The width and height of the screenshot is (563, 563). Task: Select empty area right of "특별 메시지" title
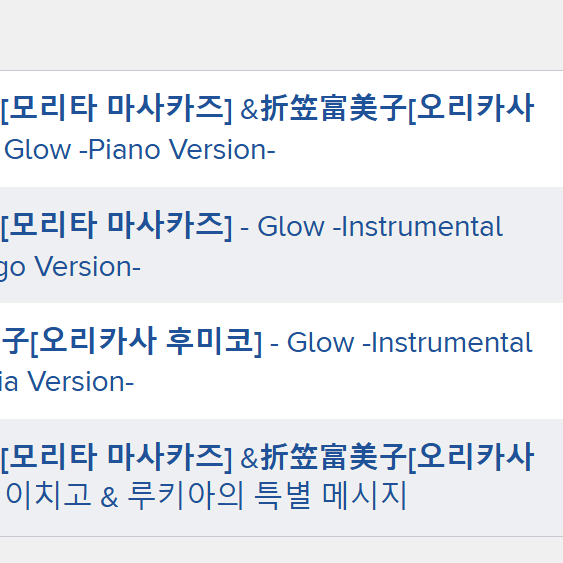485,496
